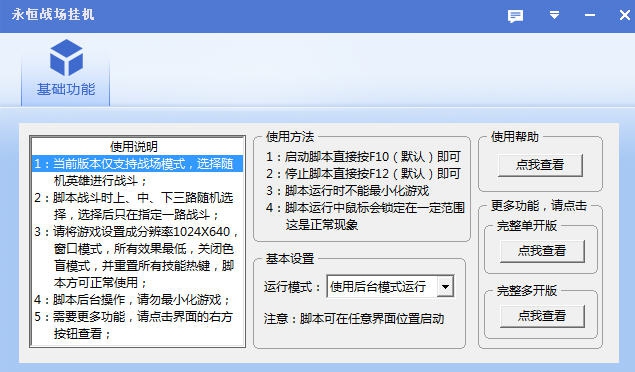Click text 这是正常现象
This screenshot has height=372, width=635.
pos(322,225)
